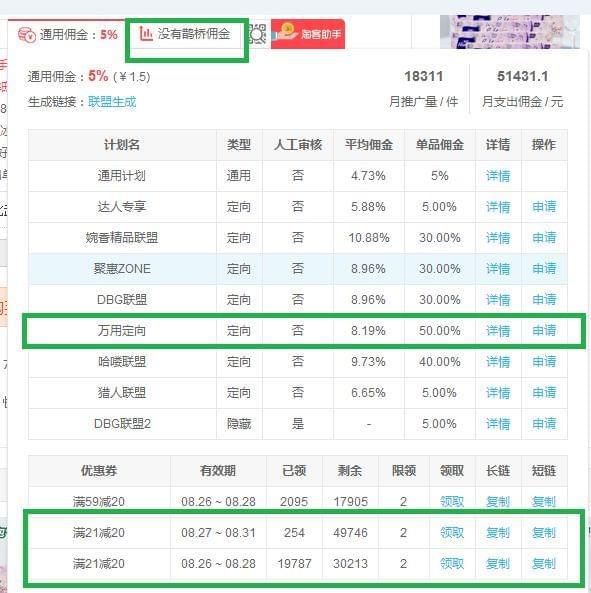
Task: Click the coin commission icon
Action: coord(27,36)
